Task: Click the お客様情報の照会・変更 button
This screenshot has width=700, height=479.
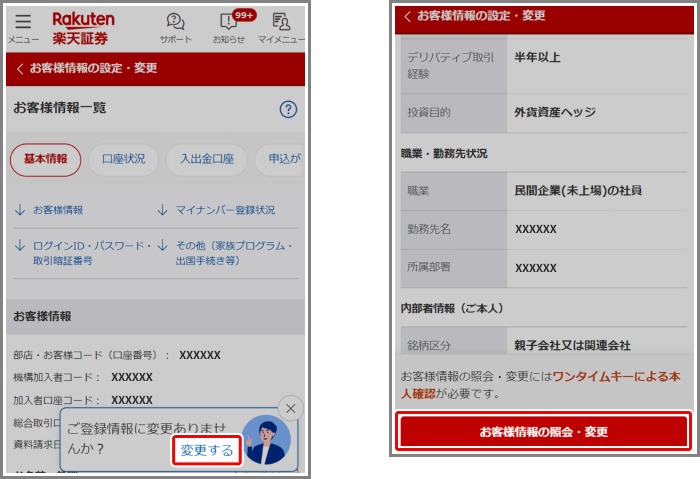Action: coord(543,432)
